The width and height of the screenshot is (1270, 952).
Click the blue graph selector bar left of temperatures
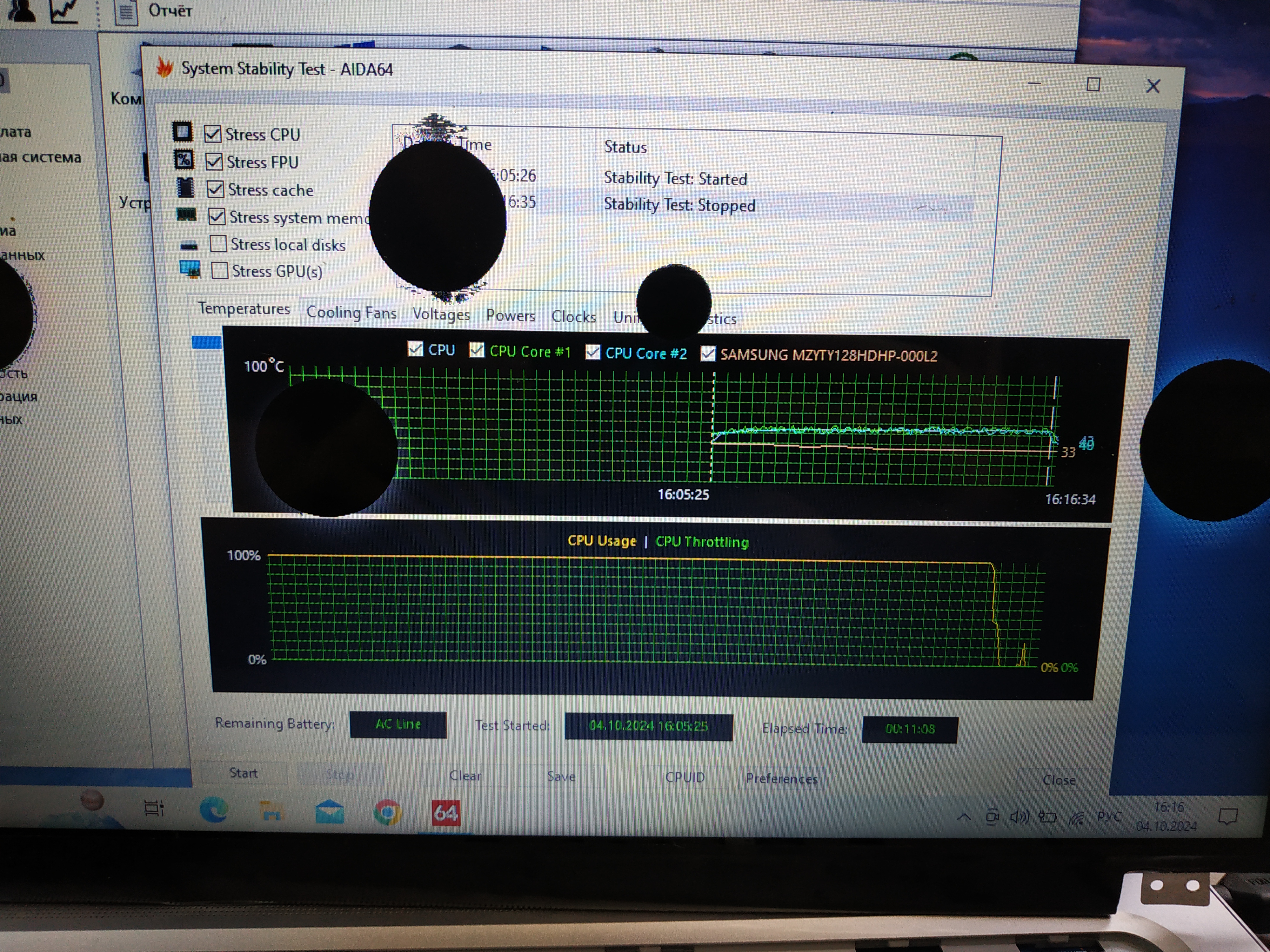(x=207, y=342)
